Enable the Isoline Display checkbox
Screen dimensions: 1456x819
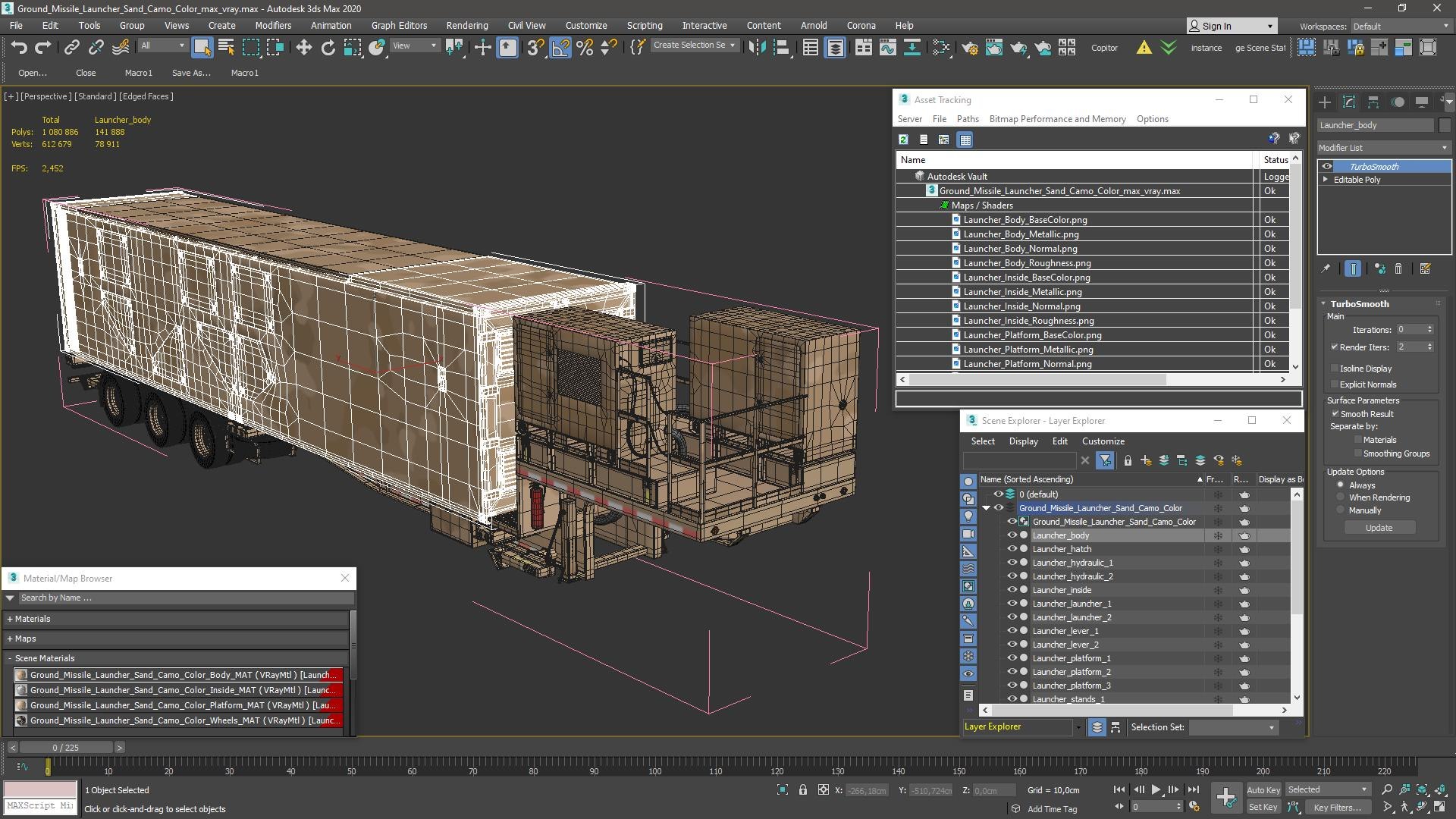[x=1335, y=369]
